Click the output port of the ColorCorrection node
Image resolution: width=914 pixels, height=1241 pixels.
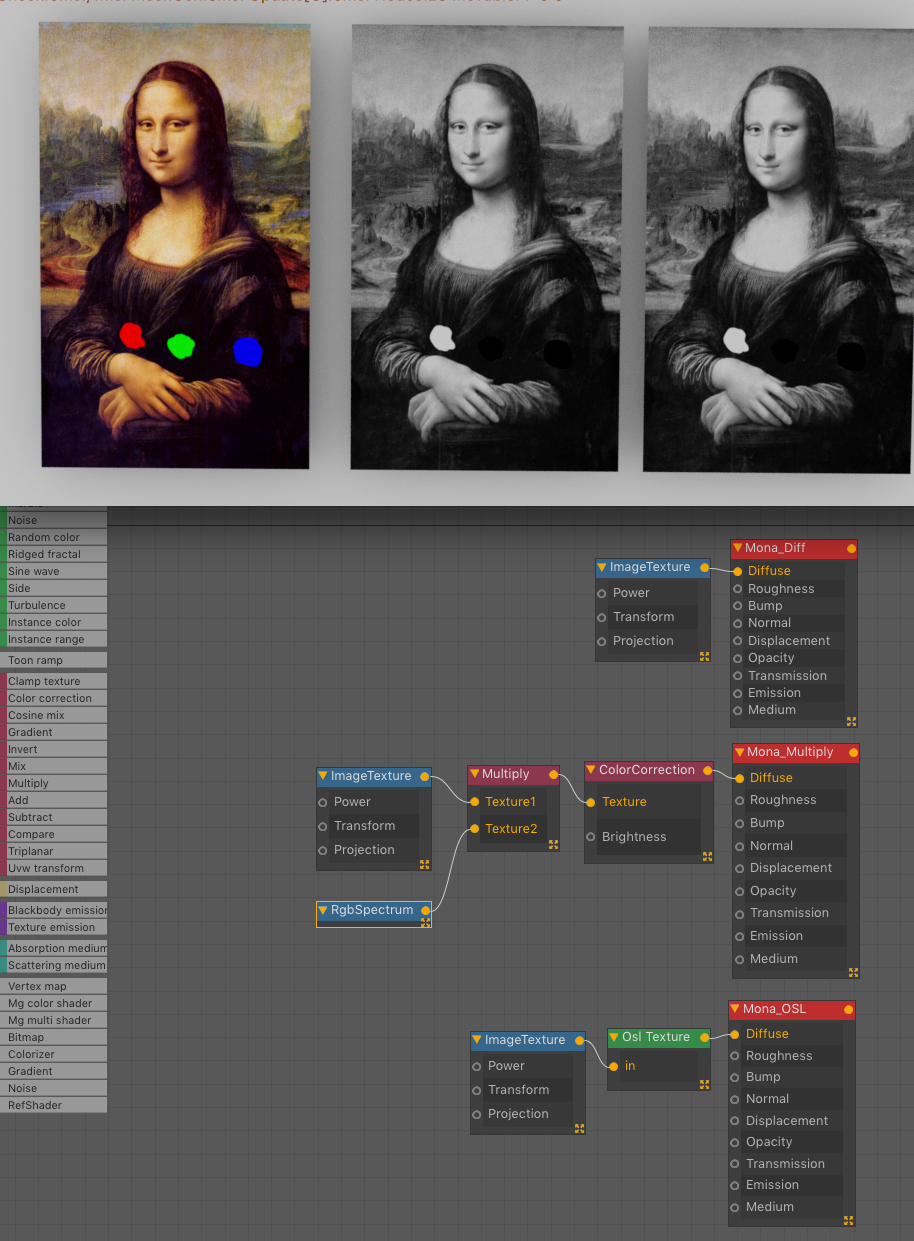coord(707,770)
